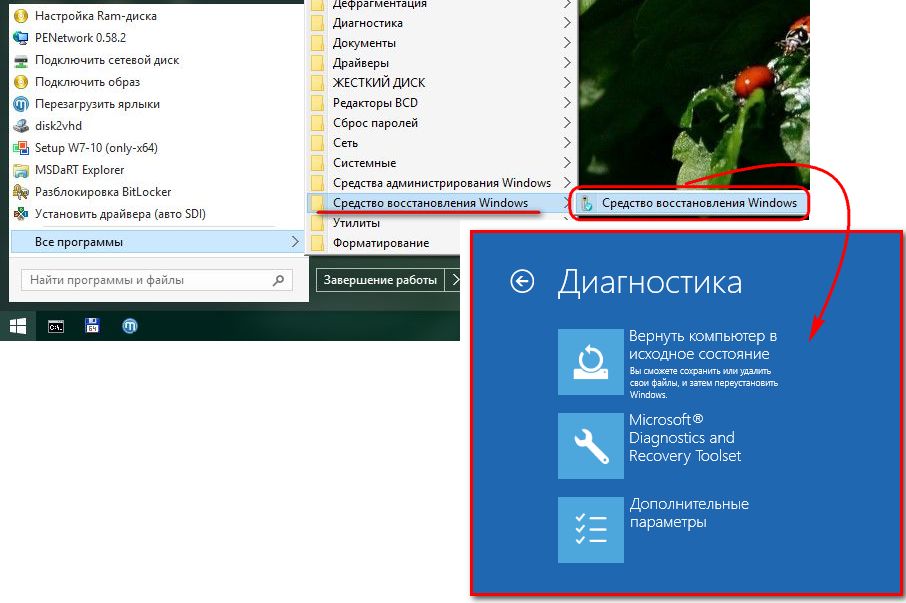Open Настройка Ram-диска icon
Viewport: 906px width, 603px height.
pos(21,16)
